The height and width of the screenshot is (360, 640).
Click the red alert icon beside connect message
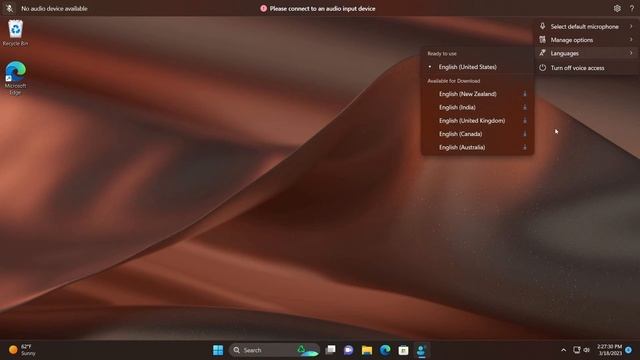(263, 8)
